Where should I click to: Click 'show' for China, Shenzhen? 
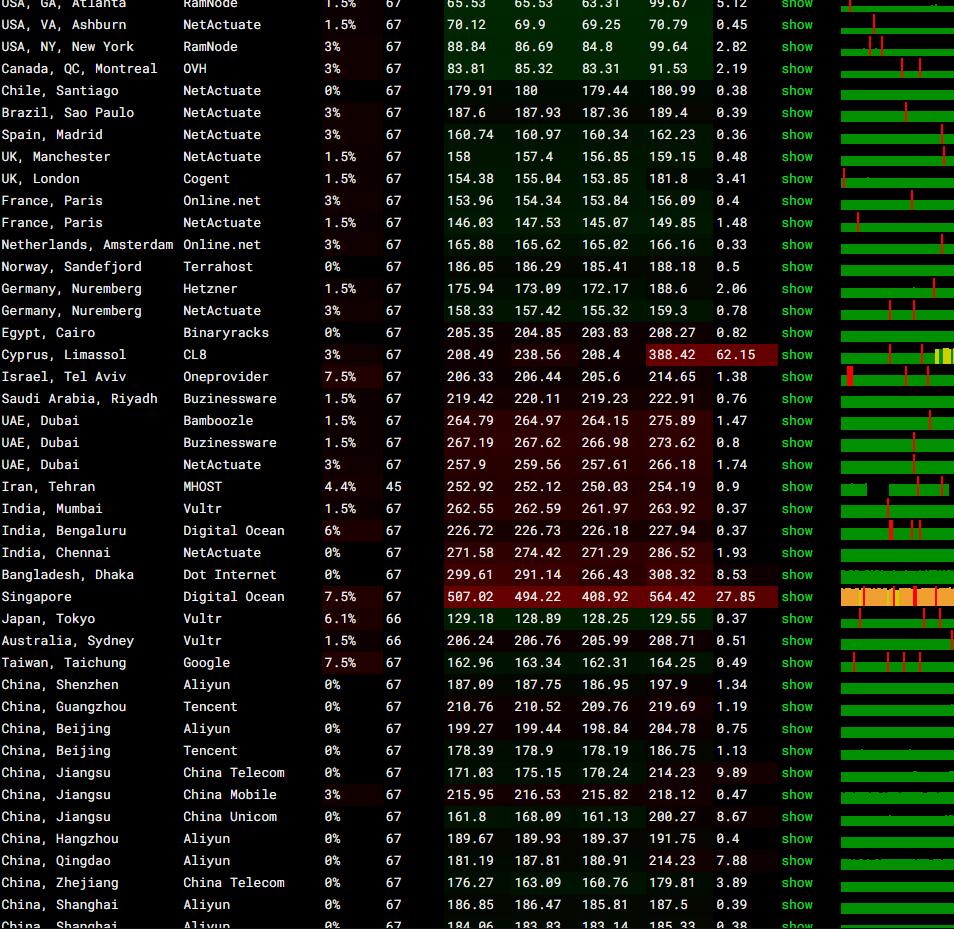796,684
